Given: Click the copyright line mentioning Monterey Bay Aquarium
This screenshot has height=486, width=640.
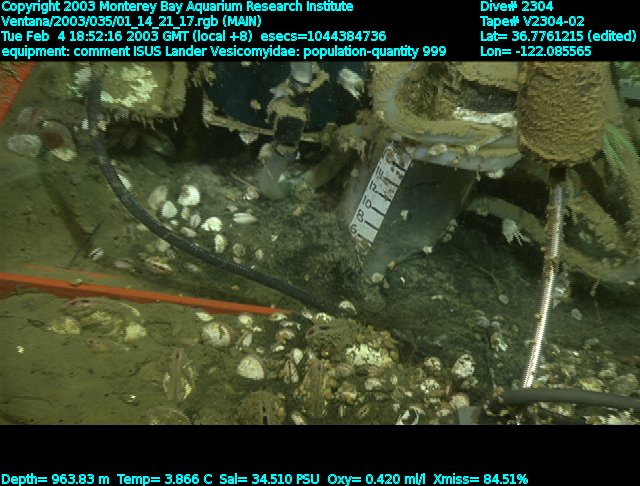Looking at the screenshot, I should (x=177, y=7).
